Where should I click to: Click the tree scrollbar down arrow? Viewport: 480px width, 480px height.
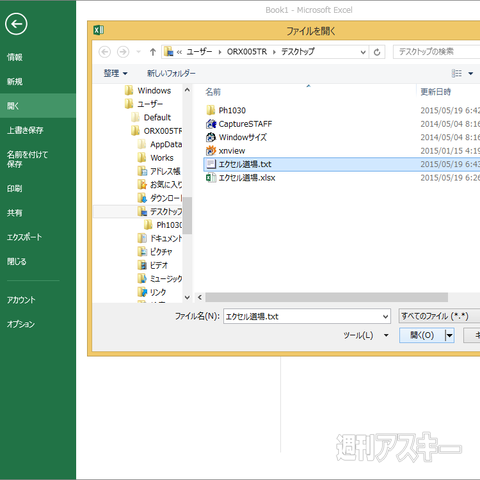click(187, 297)
